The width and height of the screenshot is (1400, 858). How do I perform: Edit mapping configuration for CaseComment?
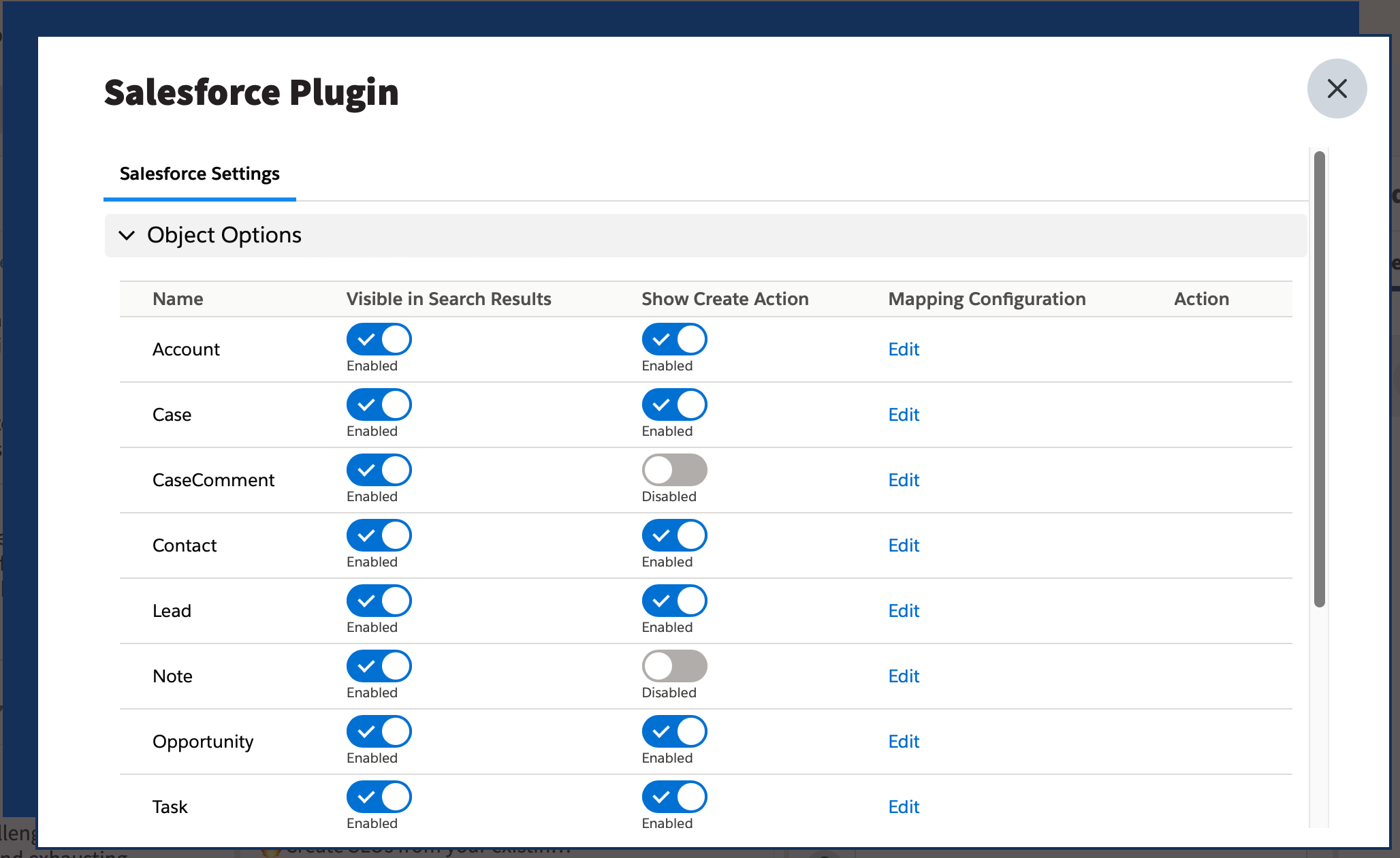904,480
